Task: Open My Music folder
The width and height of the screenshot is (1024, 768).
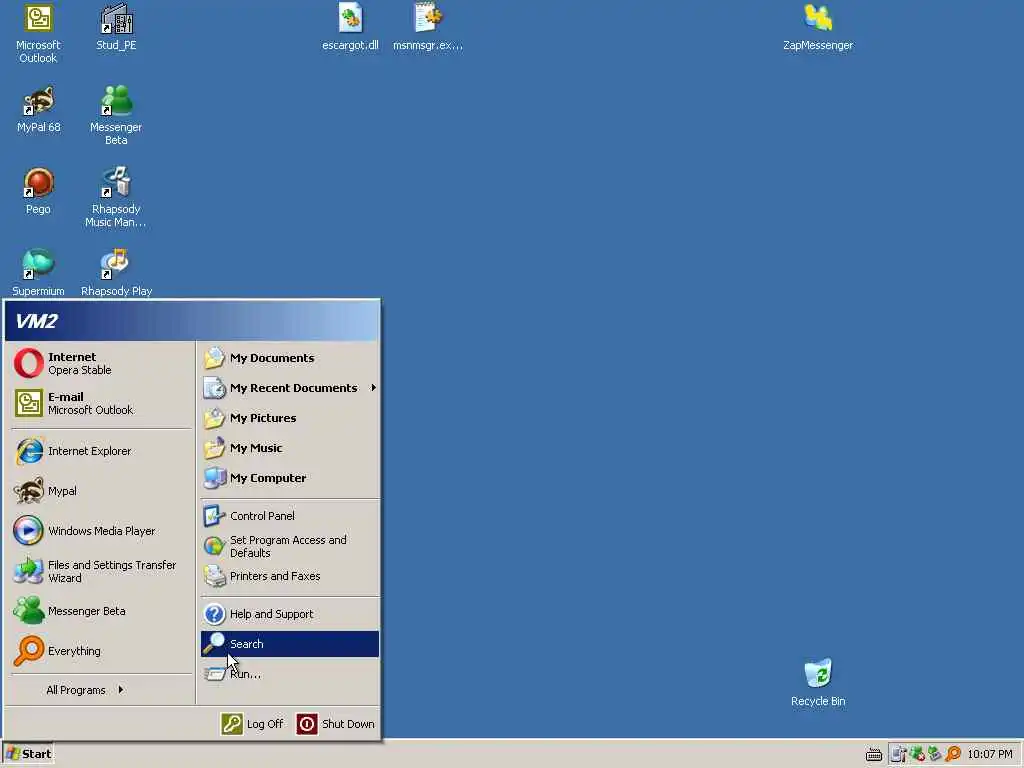Action: click(x=289, y=448)
